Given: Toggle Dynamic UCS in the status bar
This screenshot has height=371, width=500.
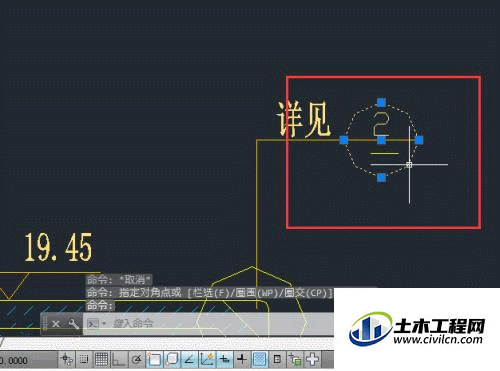Looking at the screenshot, I should coord(207,359).
